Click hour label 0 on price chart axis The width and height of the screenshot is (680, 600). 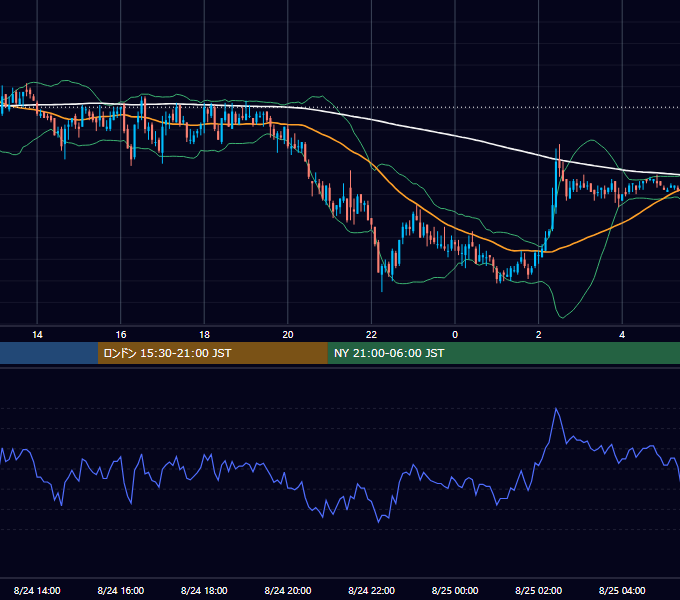coord(455,335)
